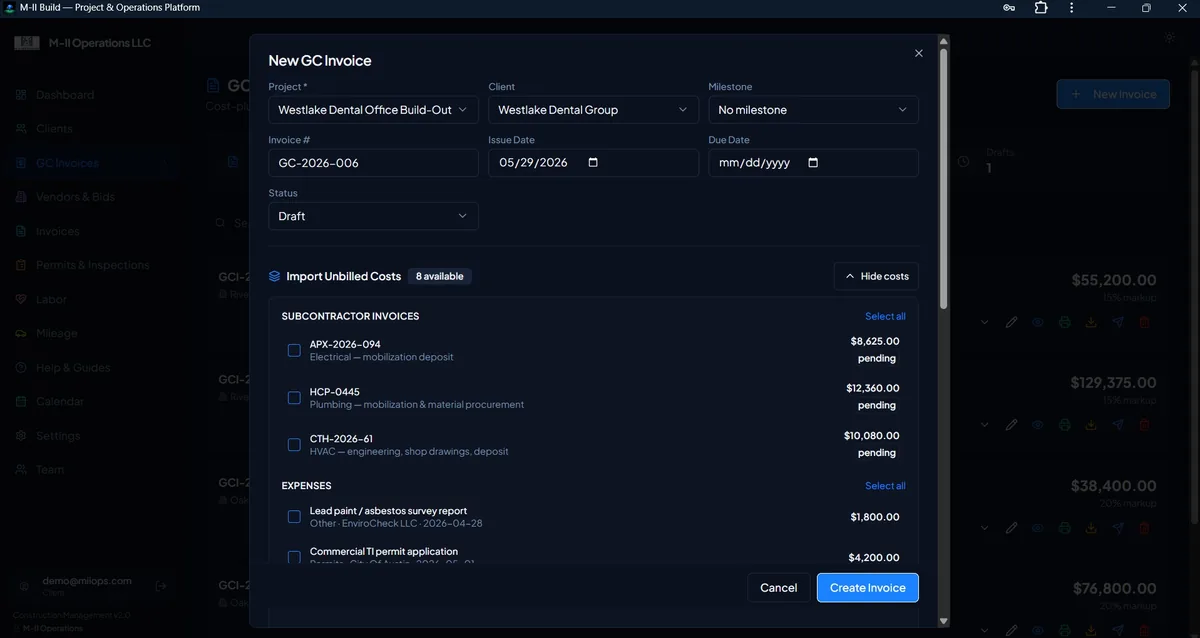This screenshot has height=638, width=1200.
Task: Close the New GC Invoice dialog
Action: click(919, 53)
